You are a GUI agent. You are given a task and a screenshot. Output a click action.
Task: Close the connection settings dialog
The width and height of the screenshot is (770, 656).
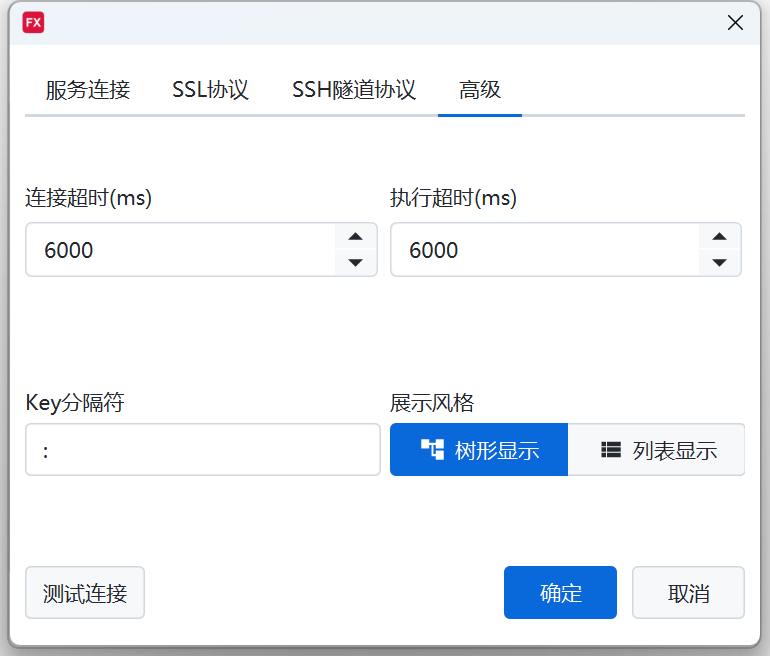click(735, 23)
